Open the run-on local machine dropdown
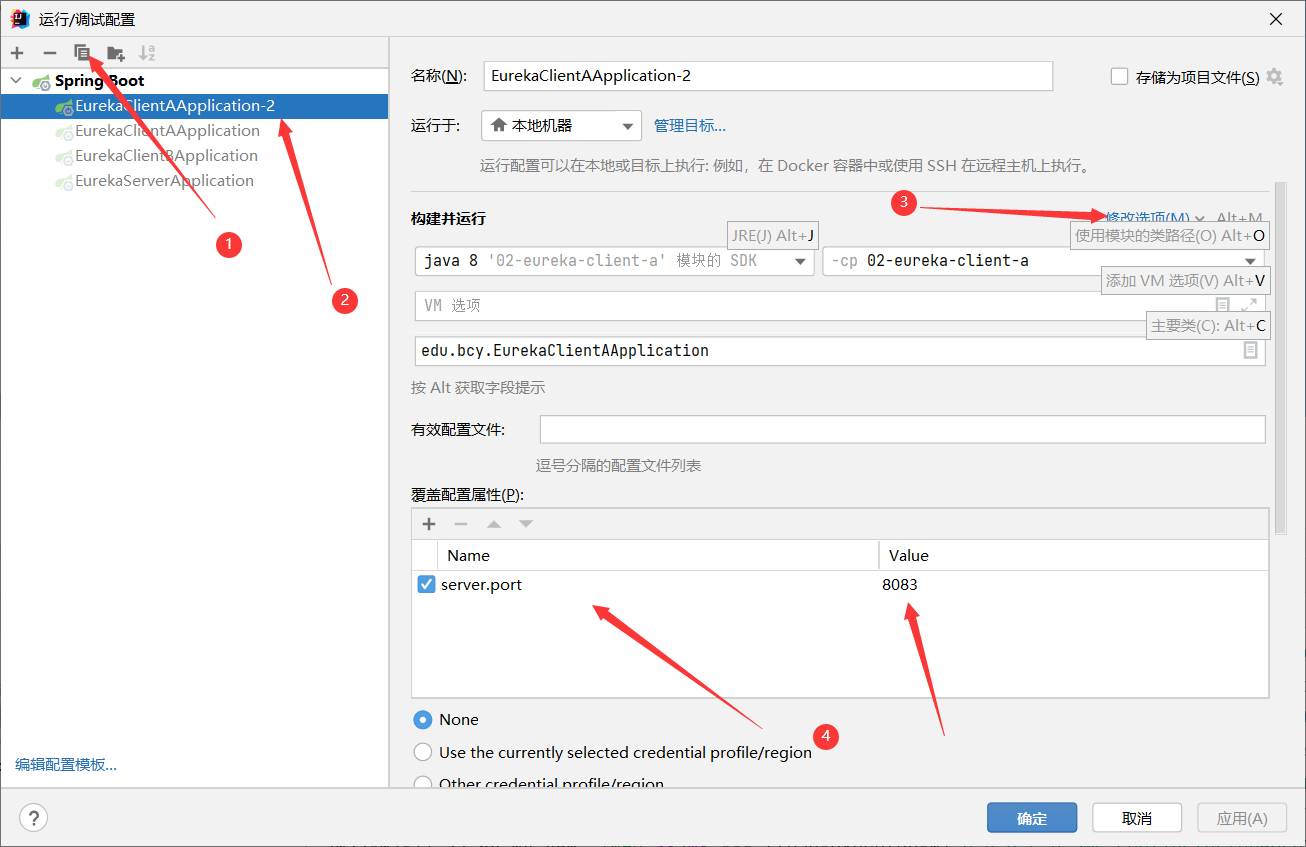Screen dimensions: 1306x847 pos(561,126)
